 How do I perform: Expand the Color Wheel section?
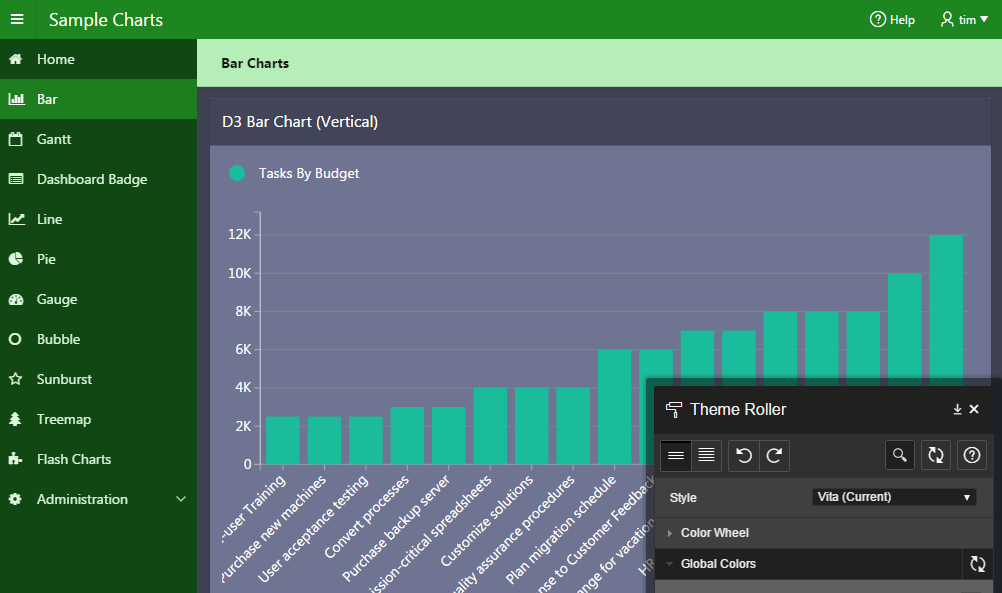click(714, 533)
